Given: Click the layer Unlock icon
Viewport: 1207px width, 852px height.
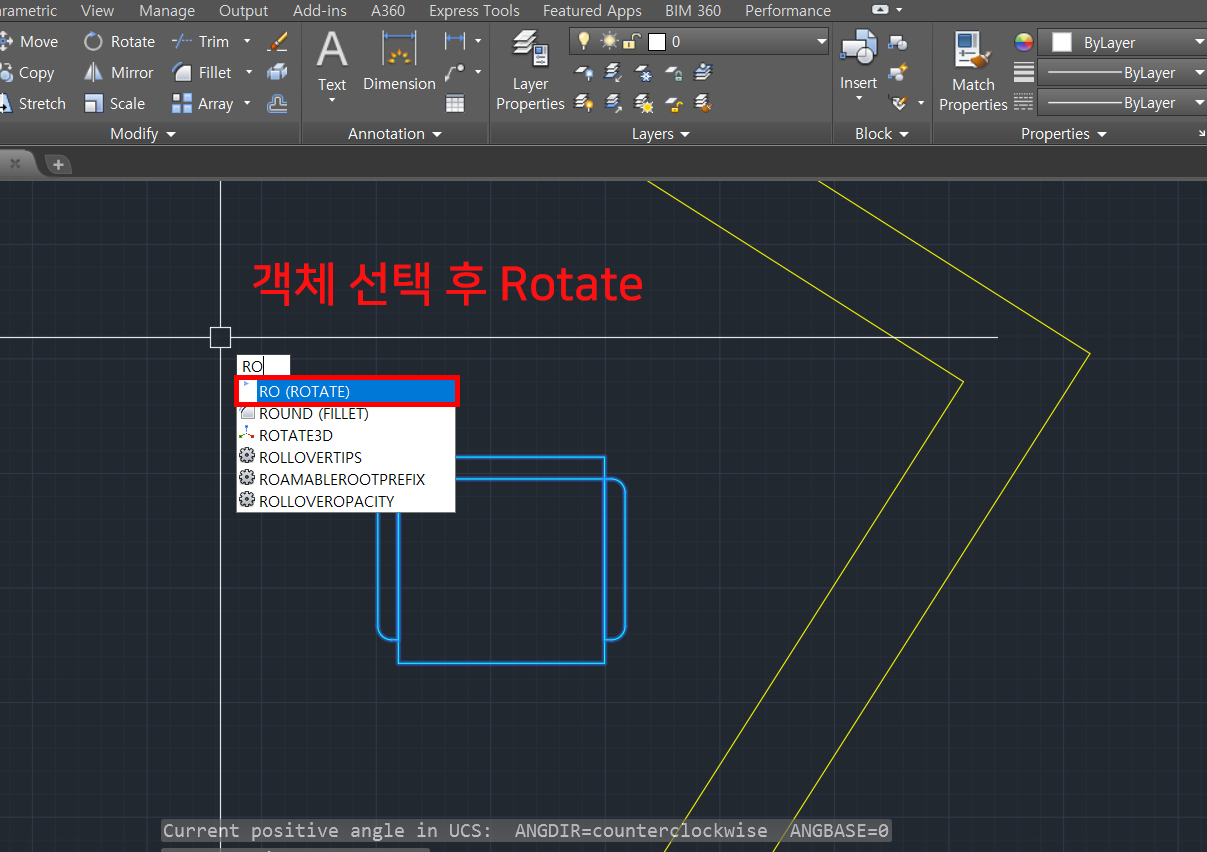Looking at the screenshot, I should [x=674, y=102].
